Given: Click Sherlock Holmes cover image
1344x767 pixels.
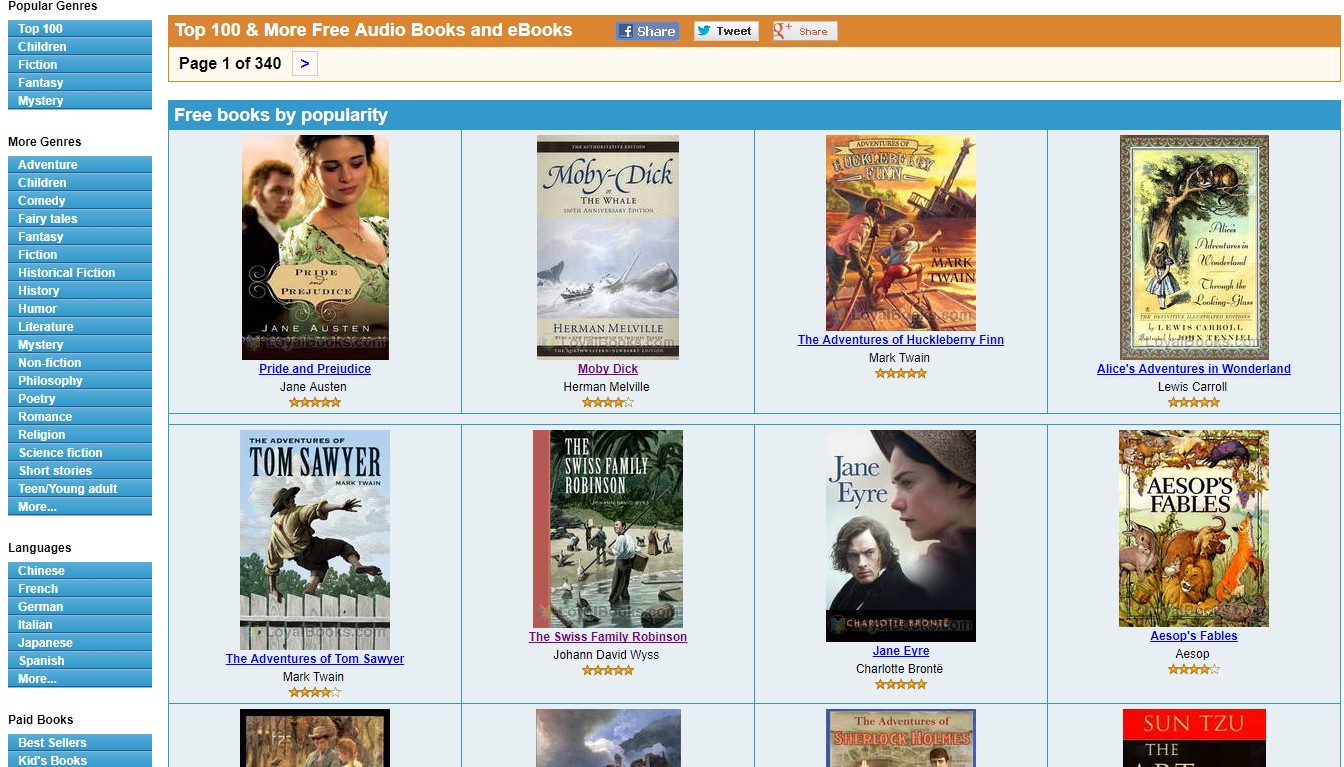Looking at the screenshot, I should point(901,738).
